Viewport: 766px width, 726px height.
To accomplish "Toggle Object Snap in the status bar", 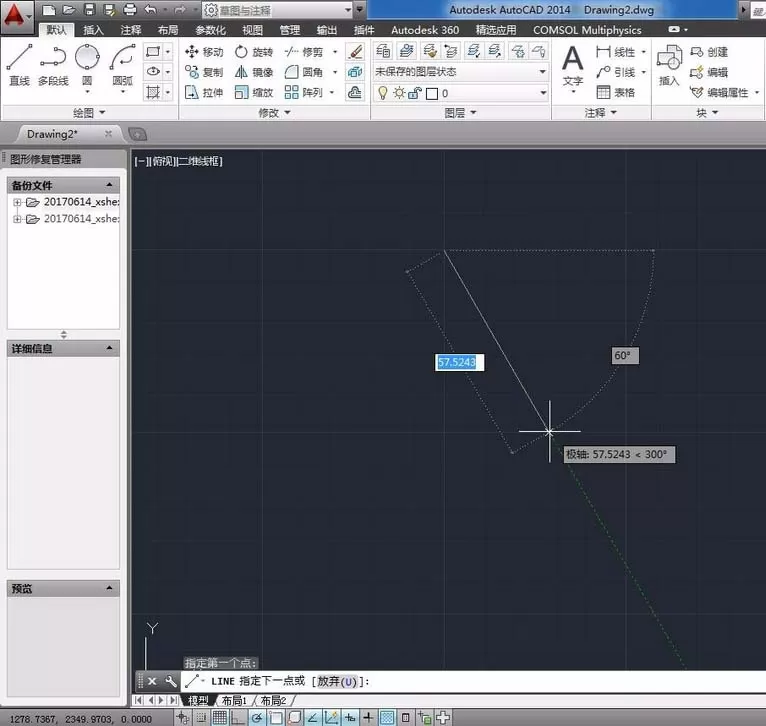I will pos(276,718).
